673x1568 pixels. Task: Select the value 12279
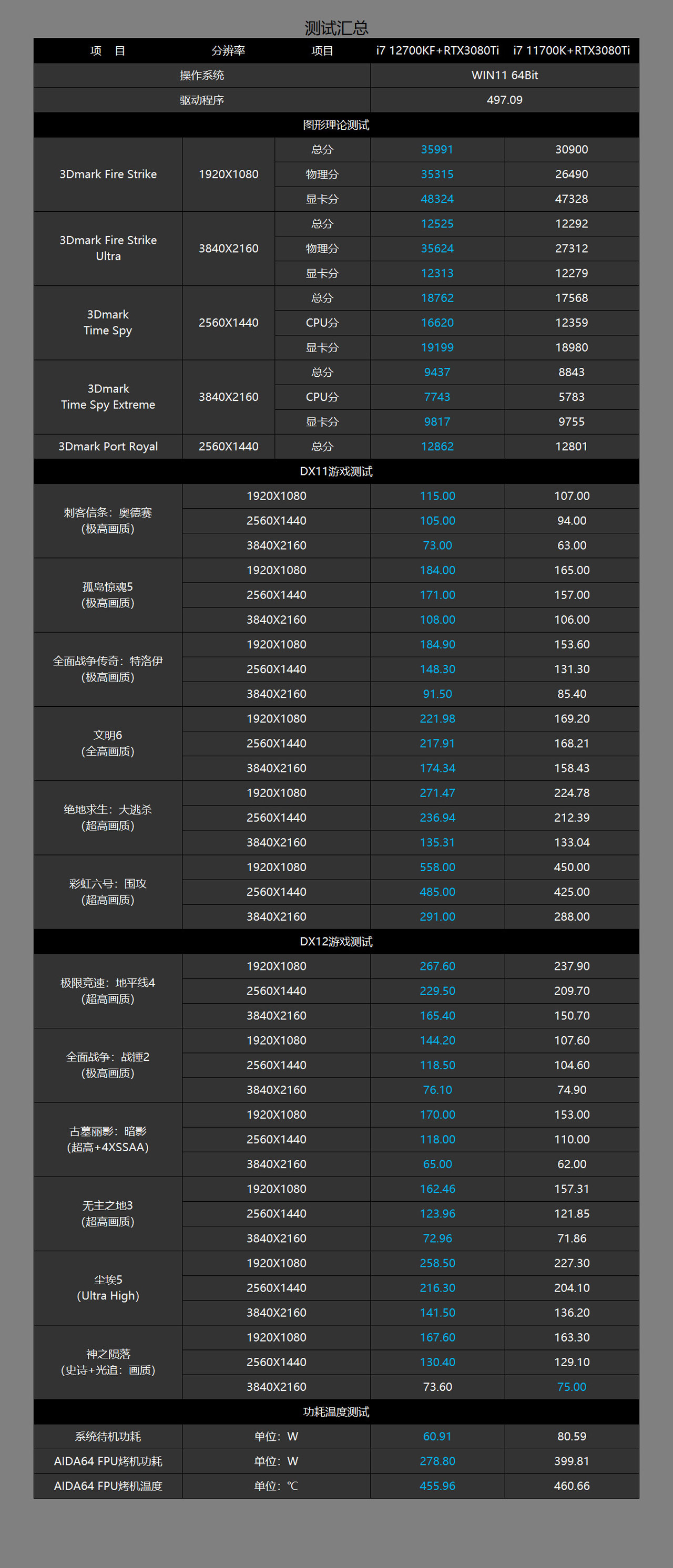[x=572, y=273]
